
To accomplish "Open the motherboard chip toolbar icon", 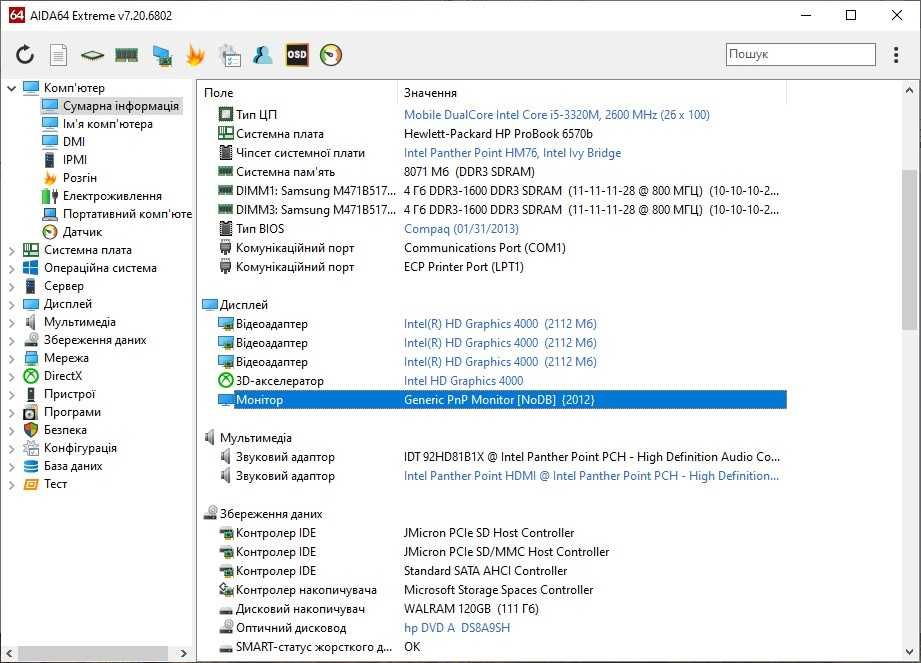I will 92,55.
